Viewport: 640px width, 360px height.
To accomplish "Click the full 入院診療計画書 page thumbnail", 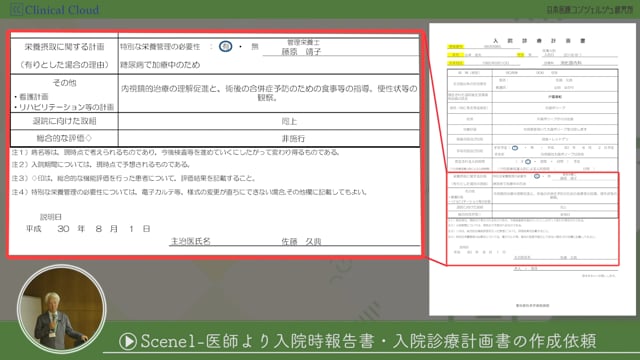I will (532, 169).
